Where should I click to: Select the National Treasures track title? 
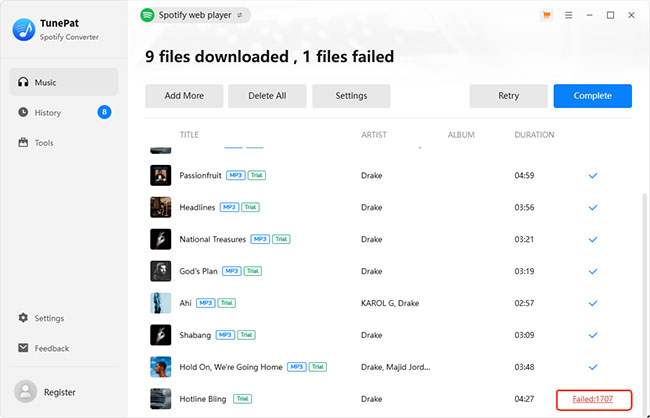[213, 239]
